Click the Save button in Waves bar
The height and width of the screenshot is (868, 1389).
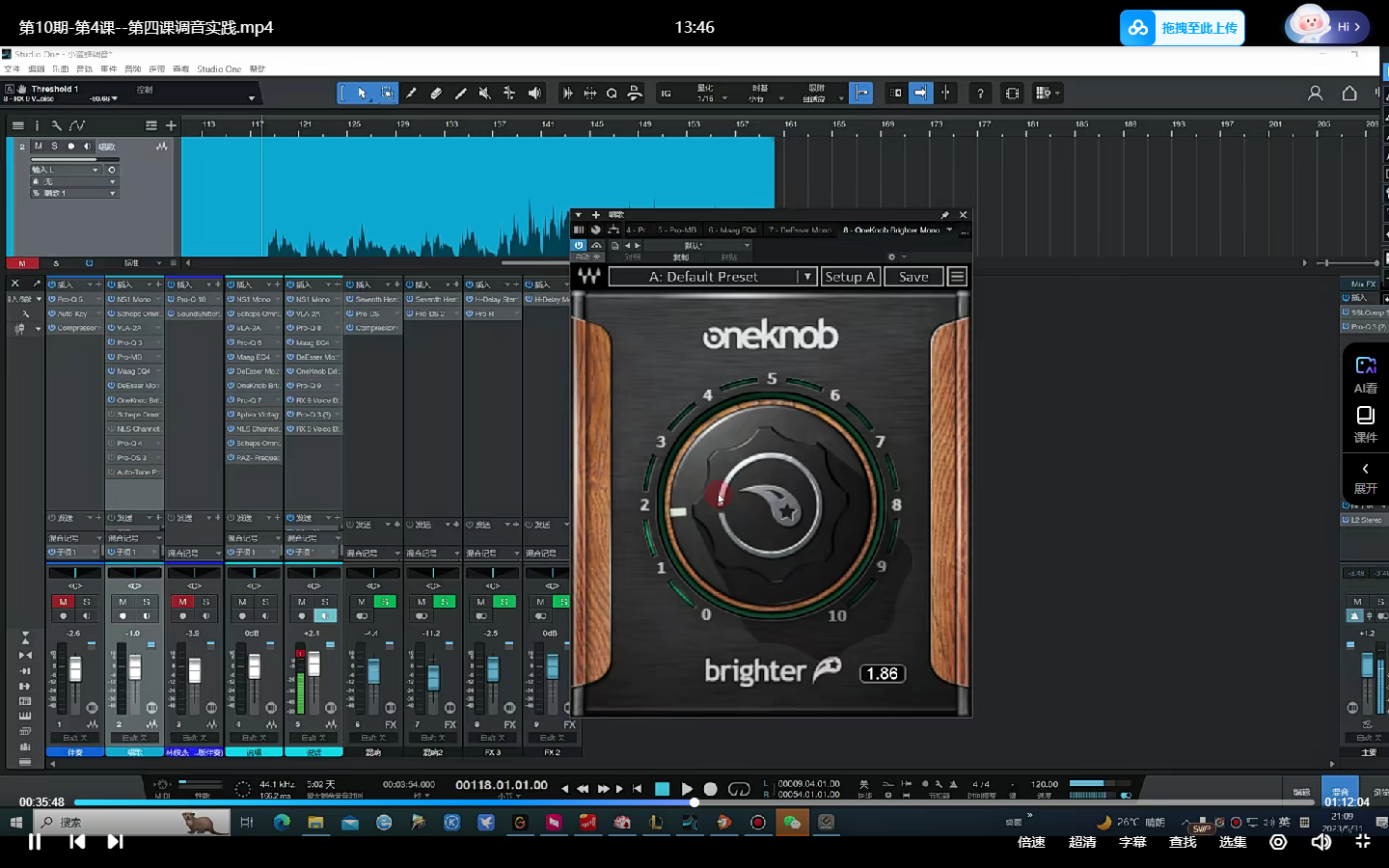(x=913, y=277)
